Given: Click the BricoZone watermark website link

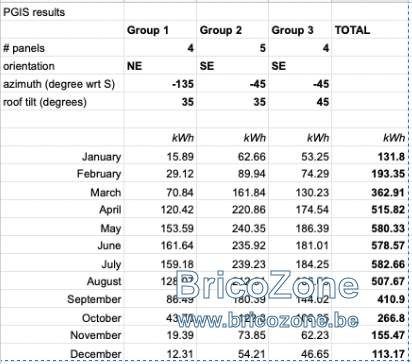Looking at the screenshot, I should (268, 320).
